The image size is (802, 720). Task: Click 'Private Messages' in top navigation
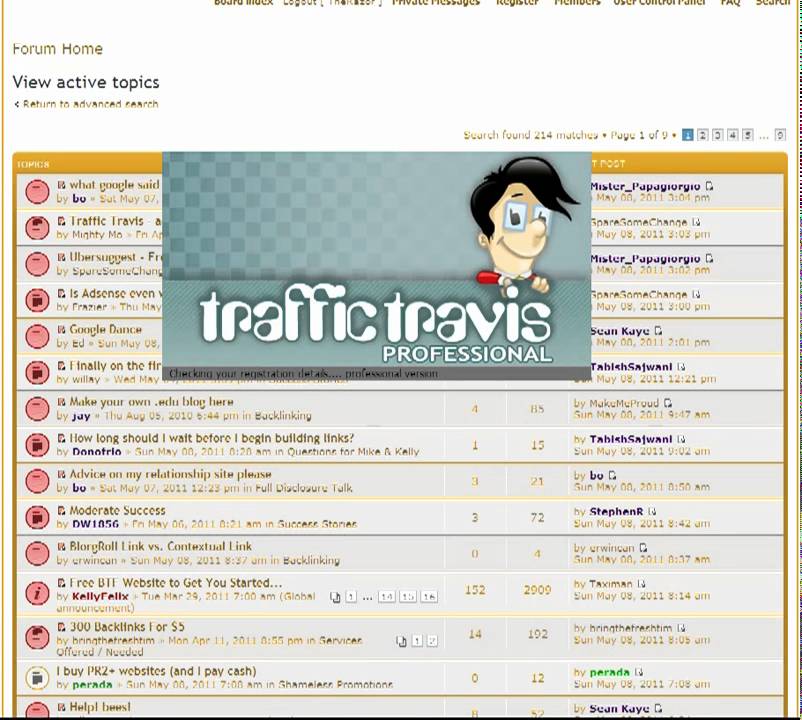point(436,3)
